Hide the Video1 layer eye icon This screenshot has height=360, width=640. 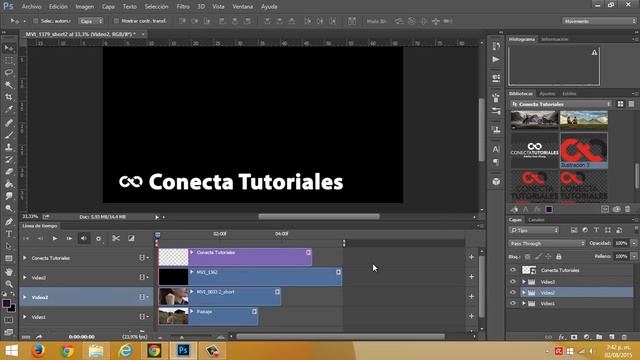point(513,303)
